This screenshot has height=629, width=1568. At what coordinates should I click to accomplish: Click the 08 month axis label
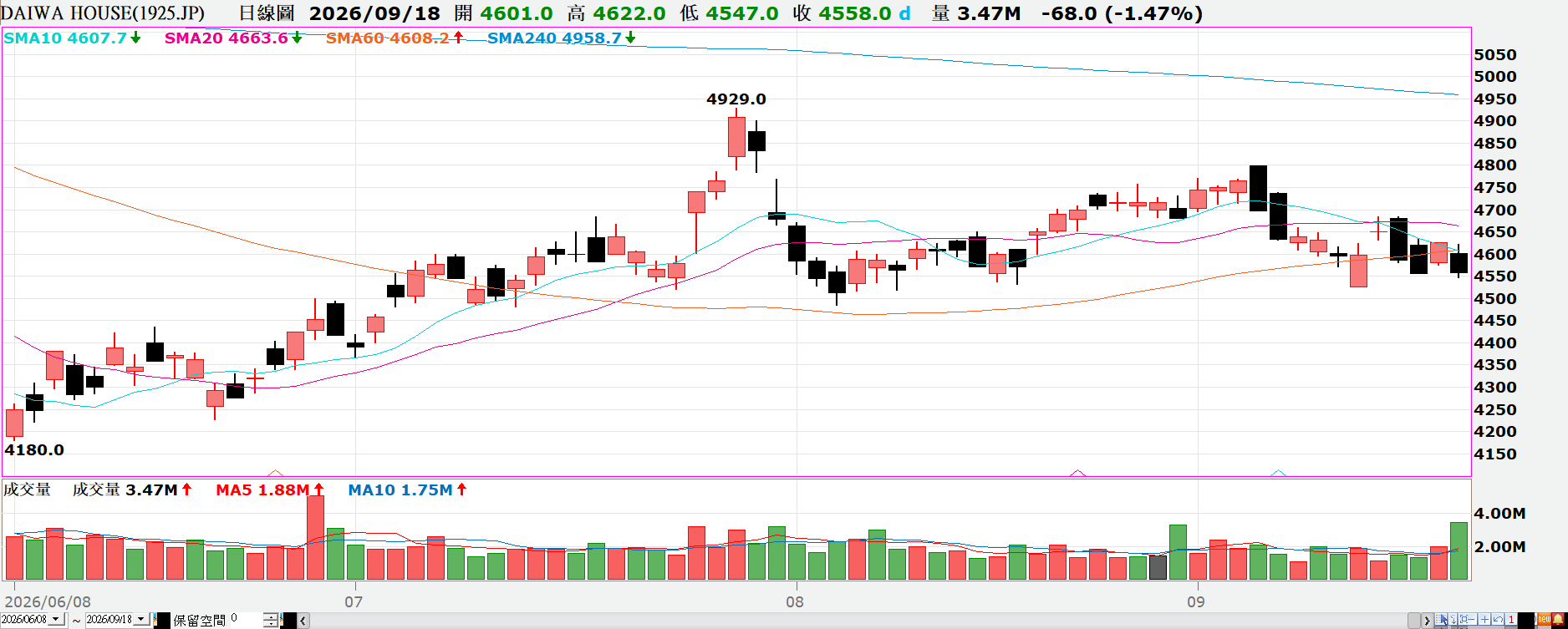pyautogui.click(x=795, y=602)
